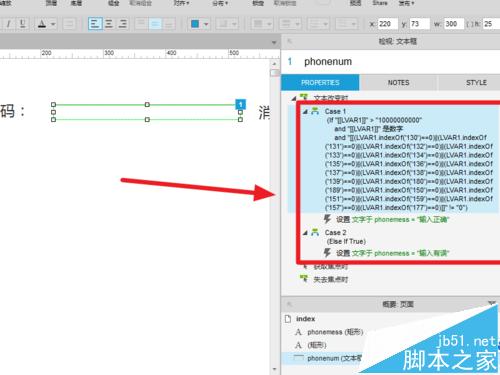Open the 分布 distribute dropdown menu
This screenshot has width=500, height=375.
[x=220, y=3]
